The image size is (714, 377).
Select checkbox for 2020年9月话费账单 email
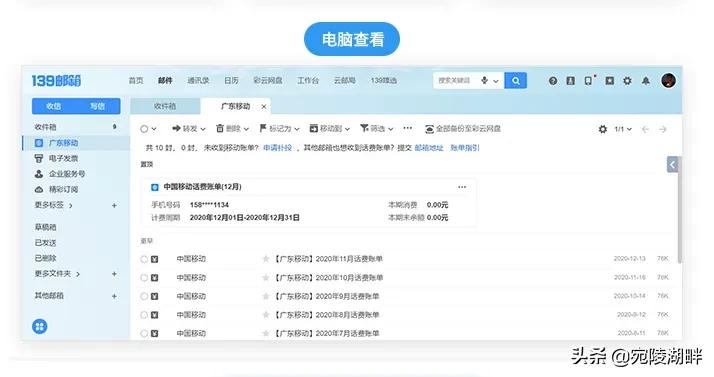click(144, 296)
